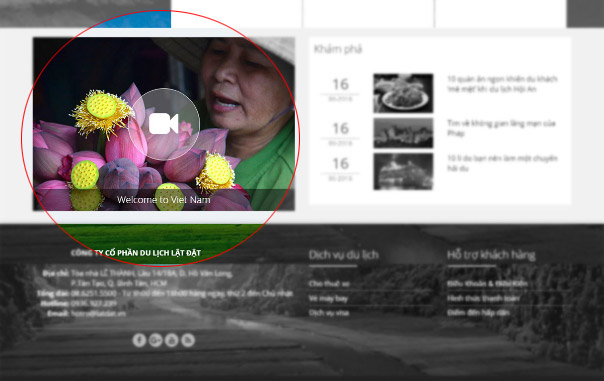Open the 'Điều Khoản & Điều Kiện' footer link
604x381 pixels.
487,284
